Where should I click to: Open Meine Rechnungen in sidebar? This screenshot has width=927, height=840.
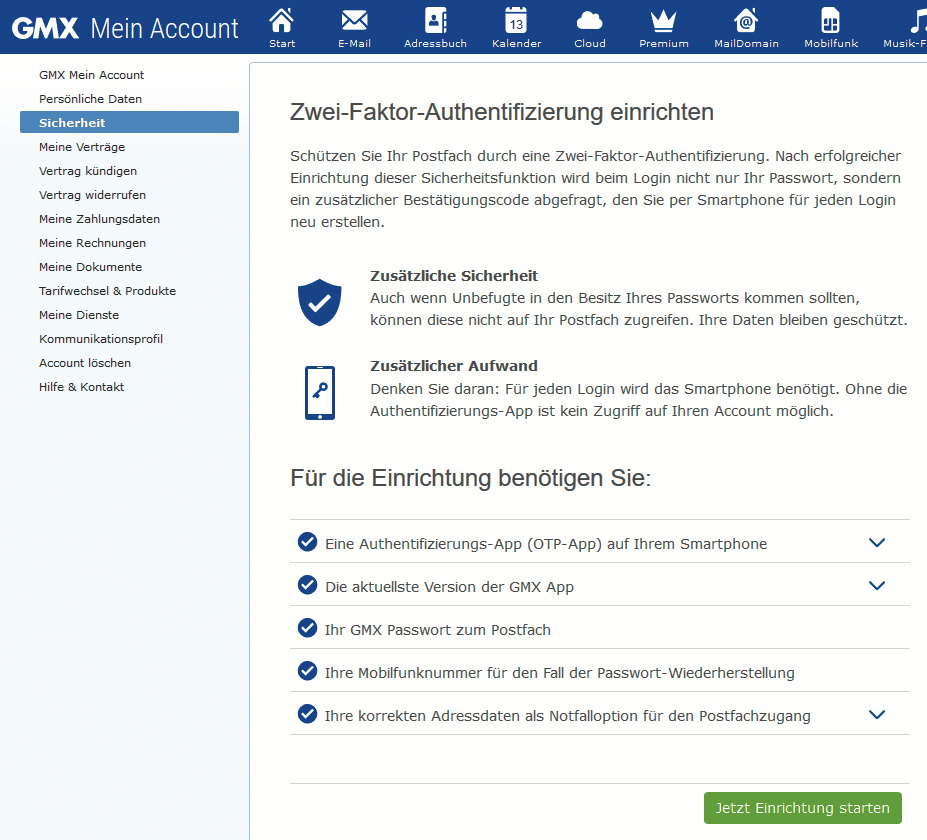[x=92, y=243]
